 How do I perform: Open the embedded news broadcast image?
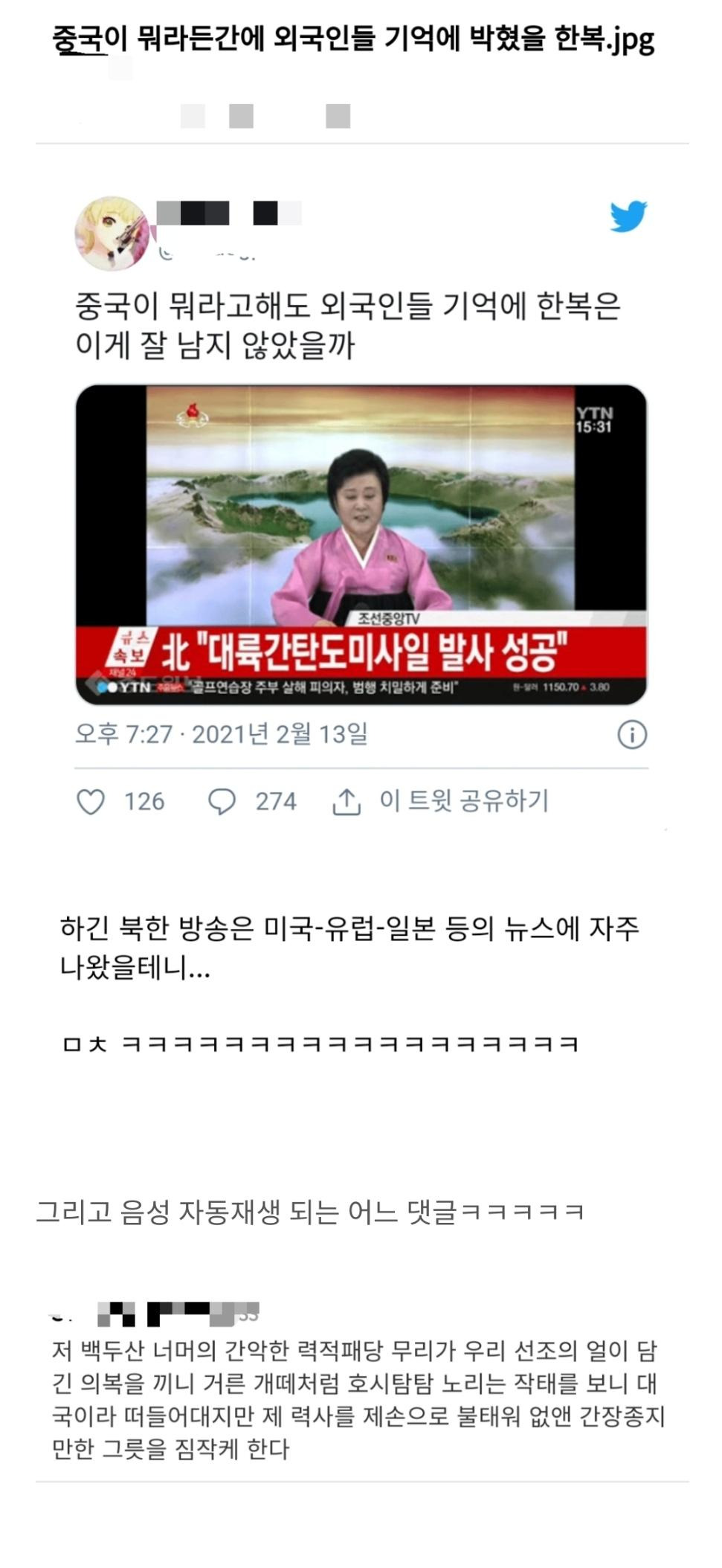(361, 544)
